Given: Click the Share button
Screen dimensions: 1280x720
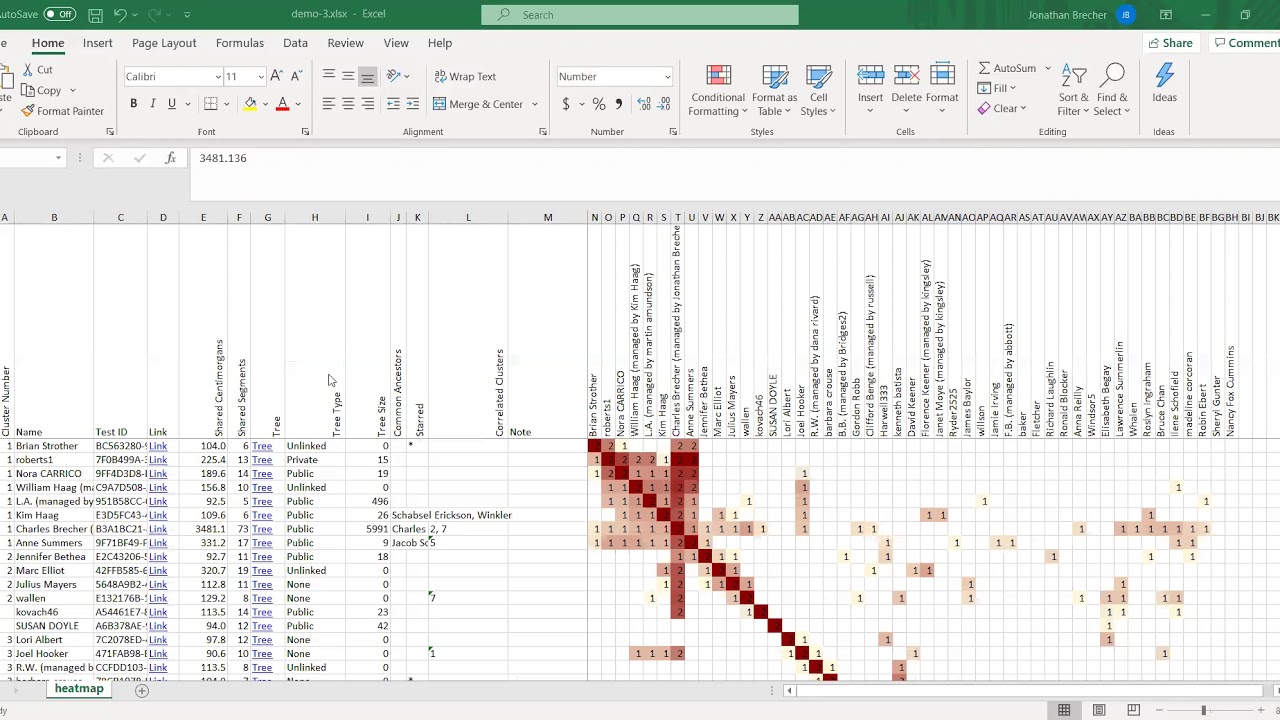Looking at the screenshot, I should pyautogui.click(x=1170, y=43).
